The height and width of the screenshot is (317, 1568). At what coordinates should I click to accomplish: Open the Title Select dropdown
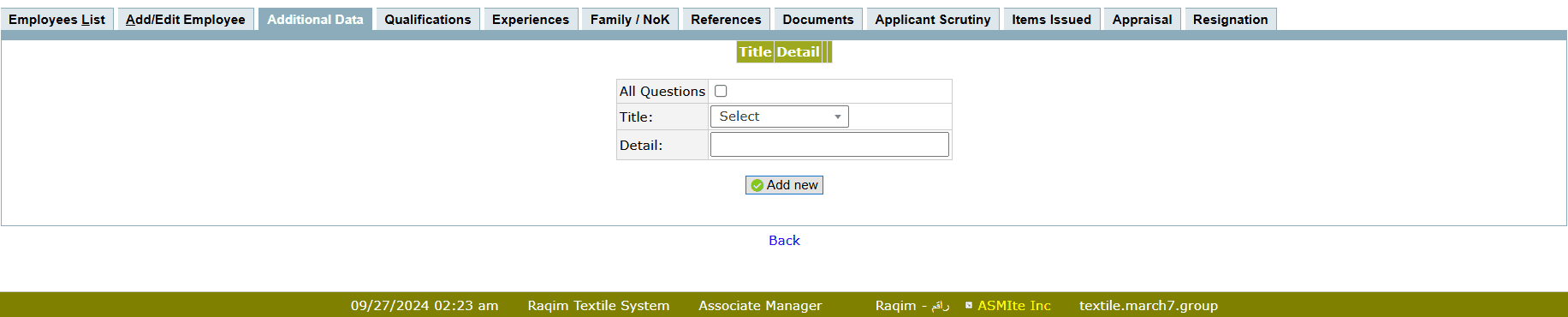pos(779,117)
